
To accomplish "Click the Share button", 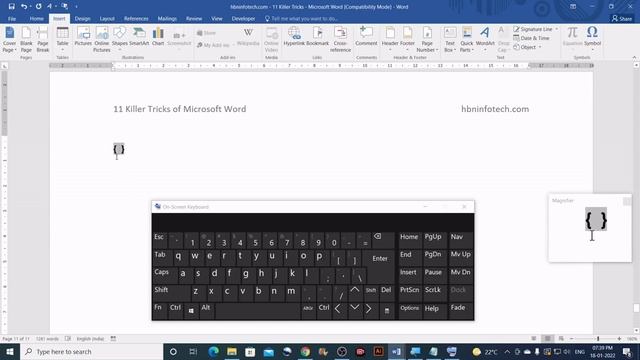I will [622, 19].
